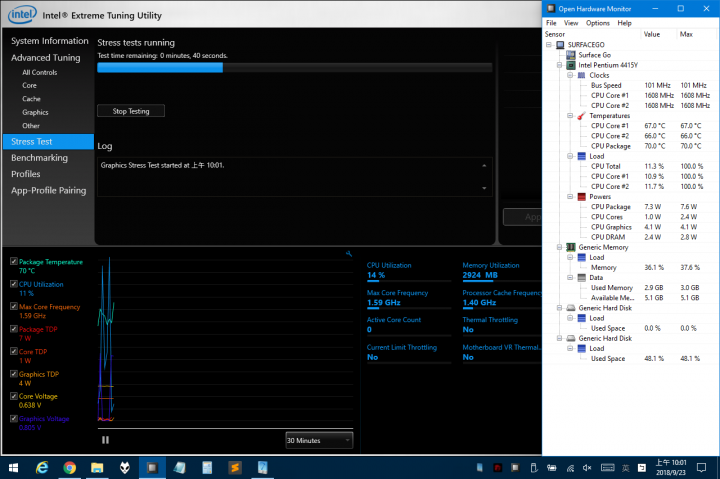Uncheck Graphics Voltage graph checkbox

click(x=14, y=418)
